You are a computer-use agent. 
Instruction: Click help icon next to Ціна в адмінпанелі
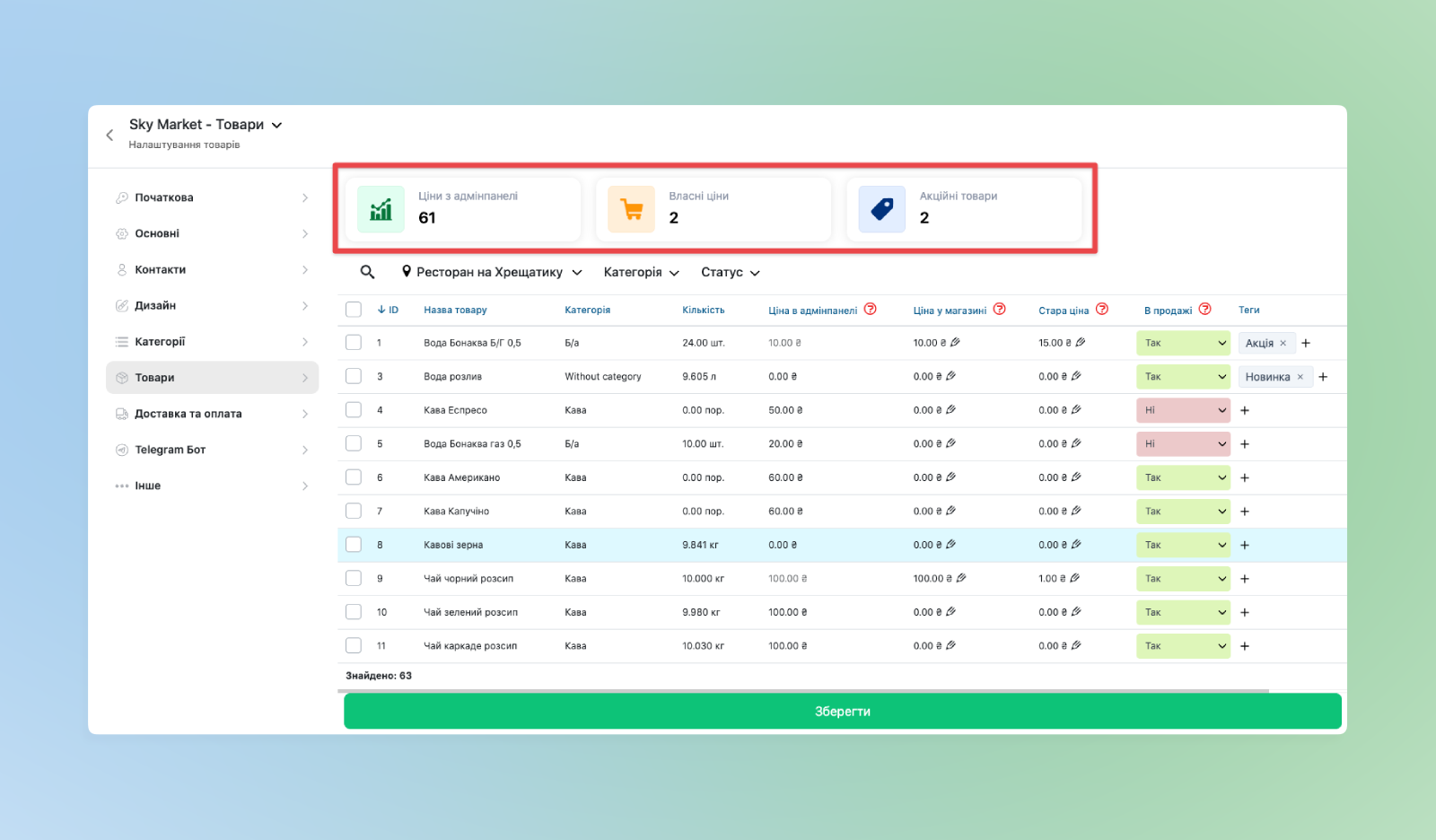coord(870,310)
